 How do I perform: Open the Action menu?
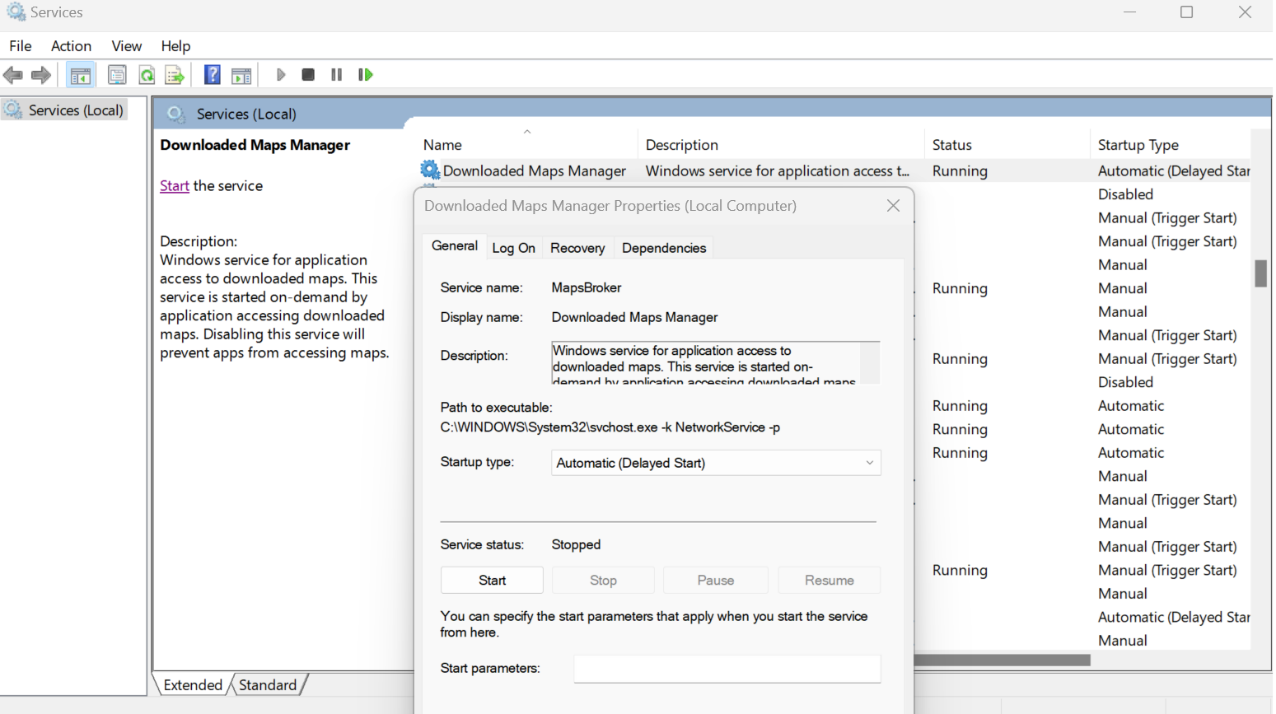coord(71,46)
